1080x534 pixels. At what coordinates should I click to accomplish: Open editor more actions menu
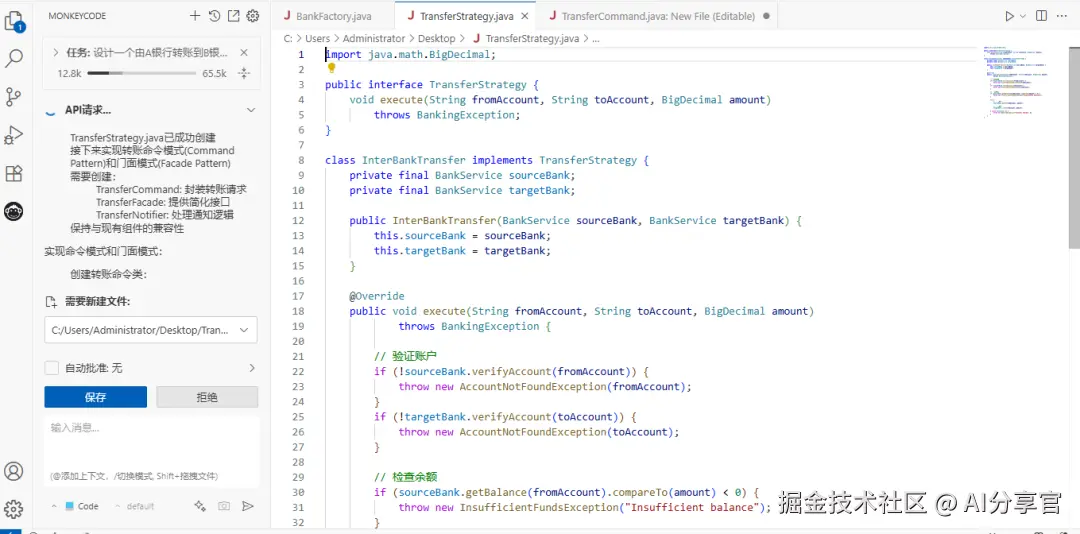coord(1061,16)
